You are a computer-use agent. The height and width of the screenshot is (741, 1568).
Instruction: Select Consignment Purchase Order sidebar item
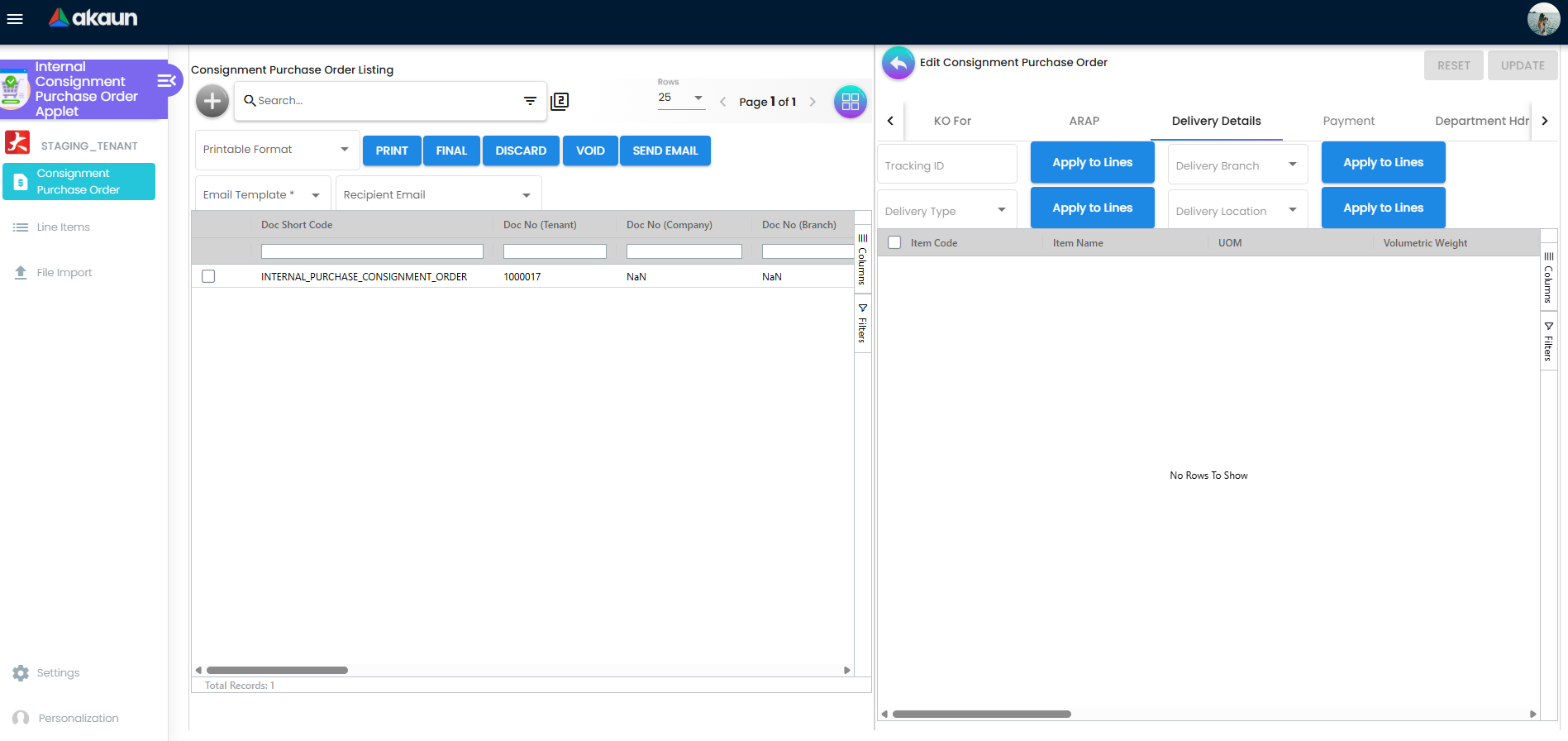click(79, 181)
